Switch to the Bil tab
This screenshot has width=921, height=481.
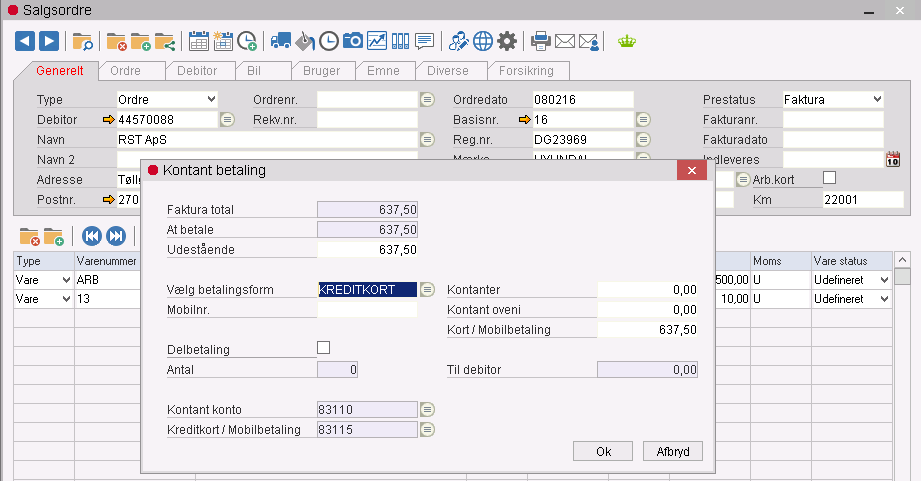[x=254, y=70]
